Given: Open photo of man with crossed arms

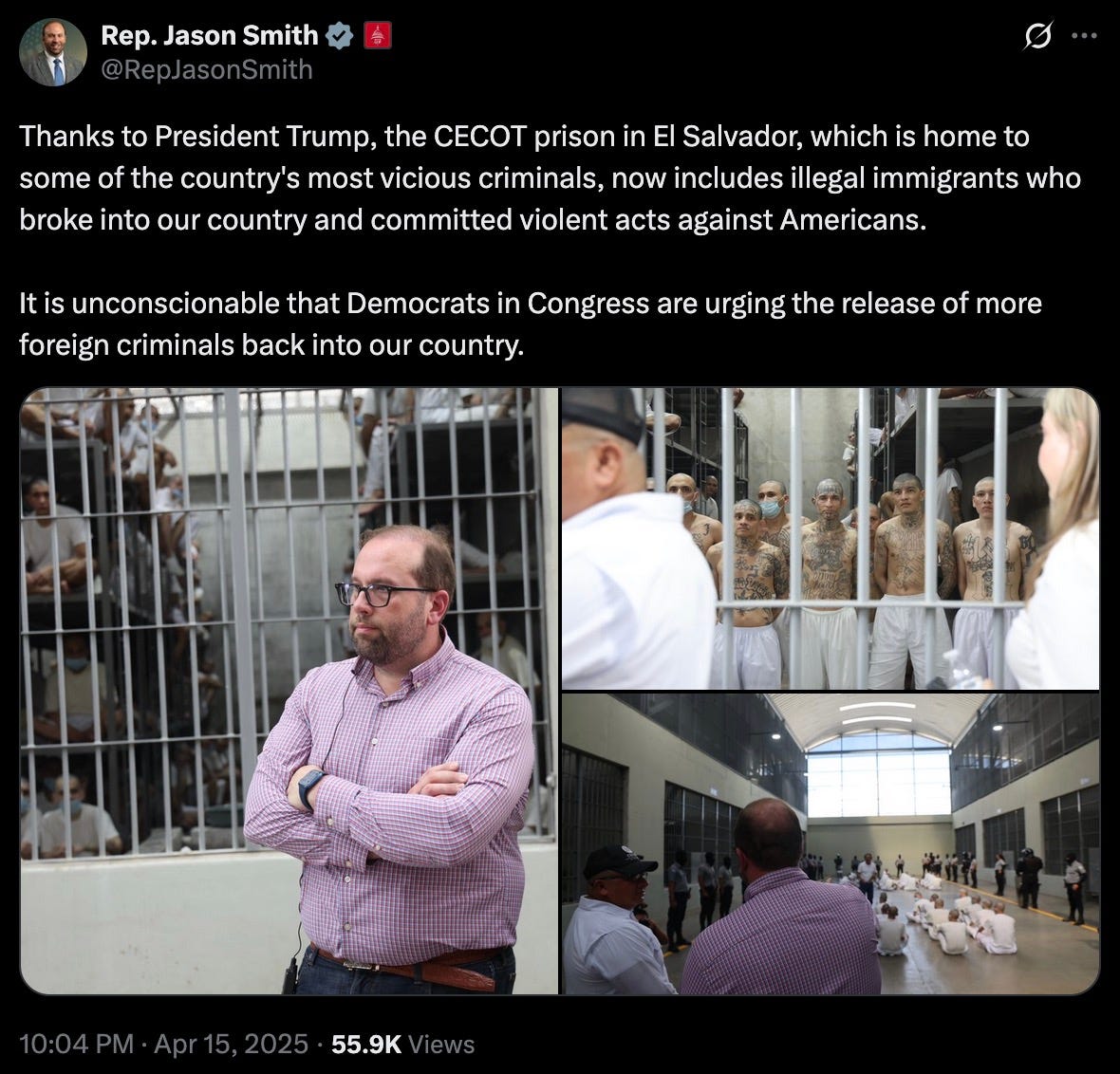Looking at the screenshot, I should (x=289, y=691).
